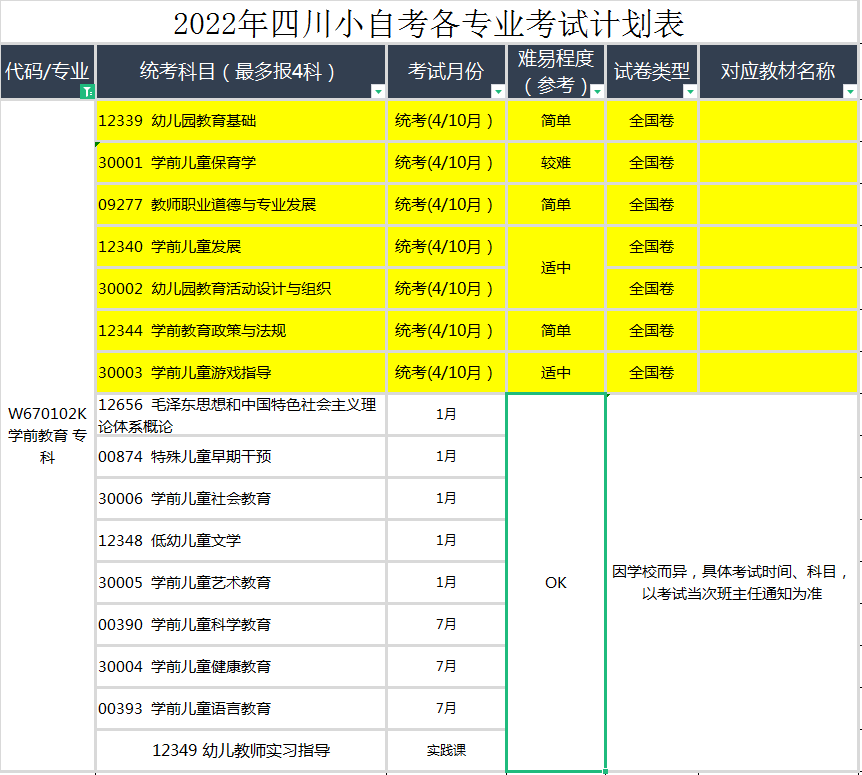Select the empty yellow 对应教材名称 cell in the 09277 row
Image resolution: width=862 pixels, height=775 pixels.
pos(777,205)
